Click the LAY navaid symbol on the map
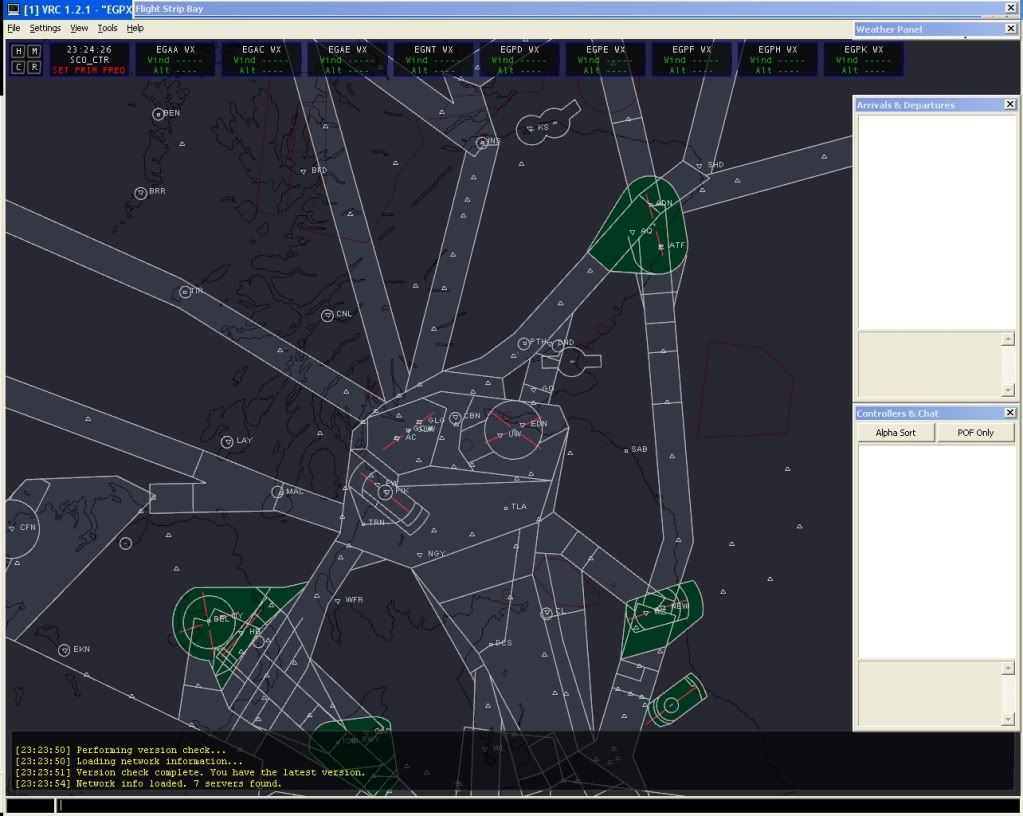The image size is (1023, 816). click(x=227, y=441)
